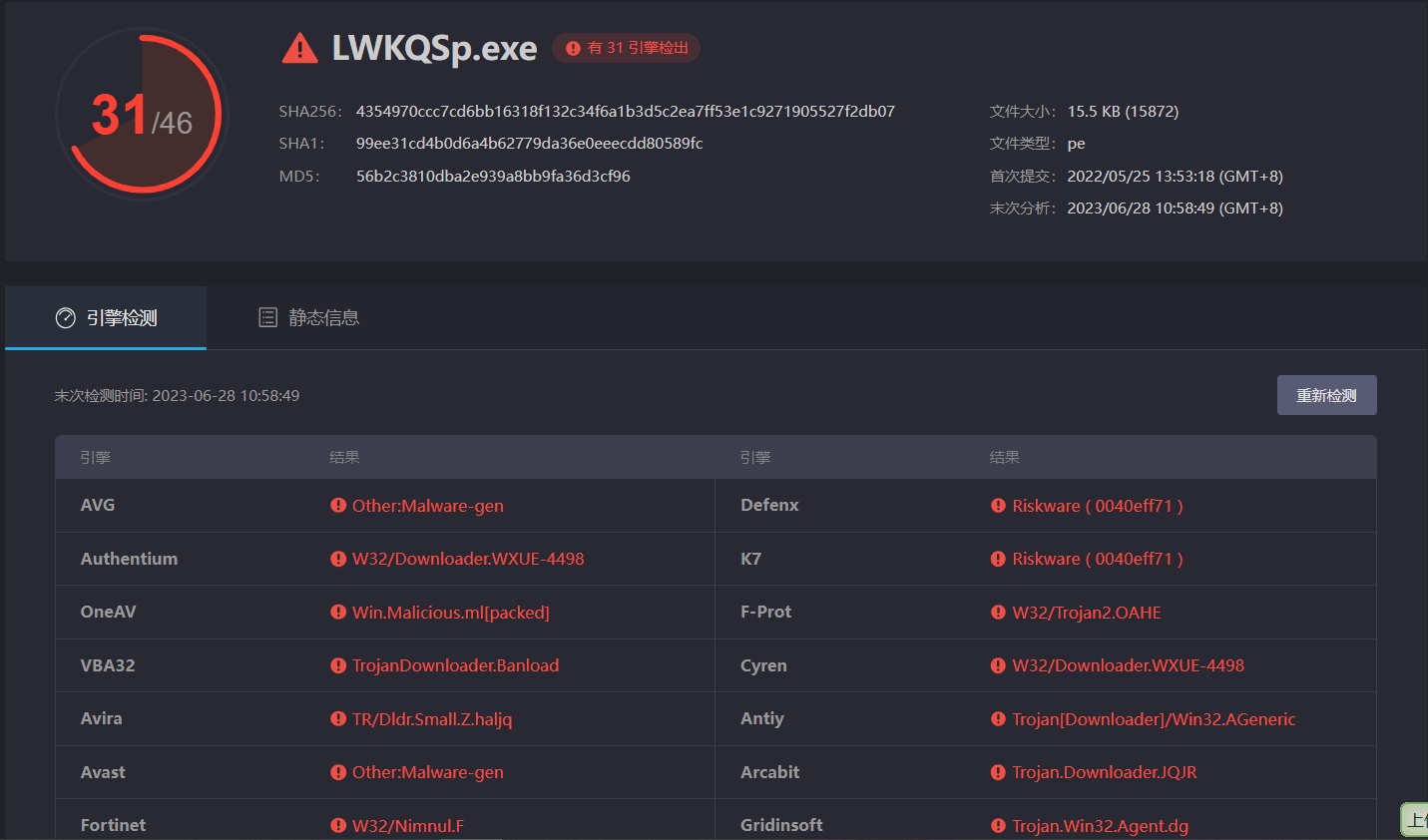The width and height of the screenshot is (1428, 840).
Task: Click the TR/Dldr.Small.Z.haljq Avira result
Action: 431,719
